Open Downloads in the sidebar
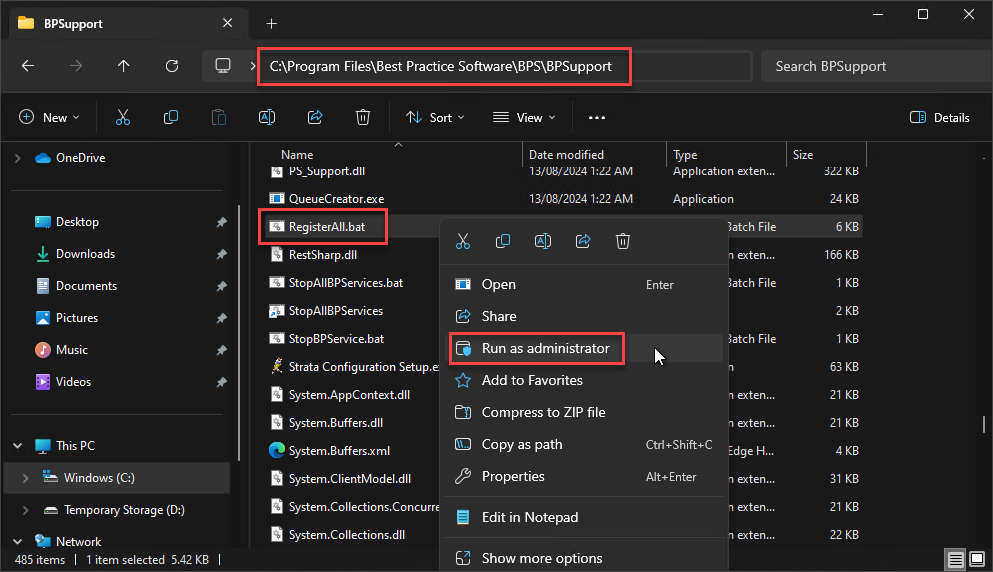 tap(85, 254)
